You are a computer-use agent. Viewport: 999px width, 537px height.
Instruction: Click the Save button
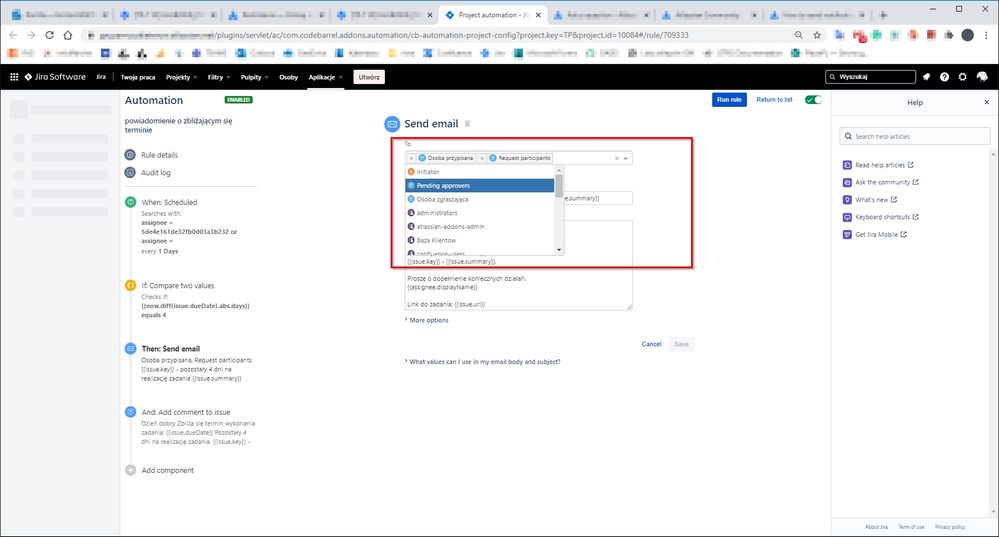point(681,344)
